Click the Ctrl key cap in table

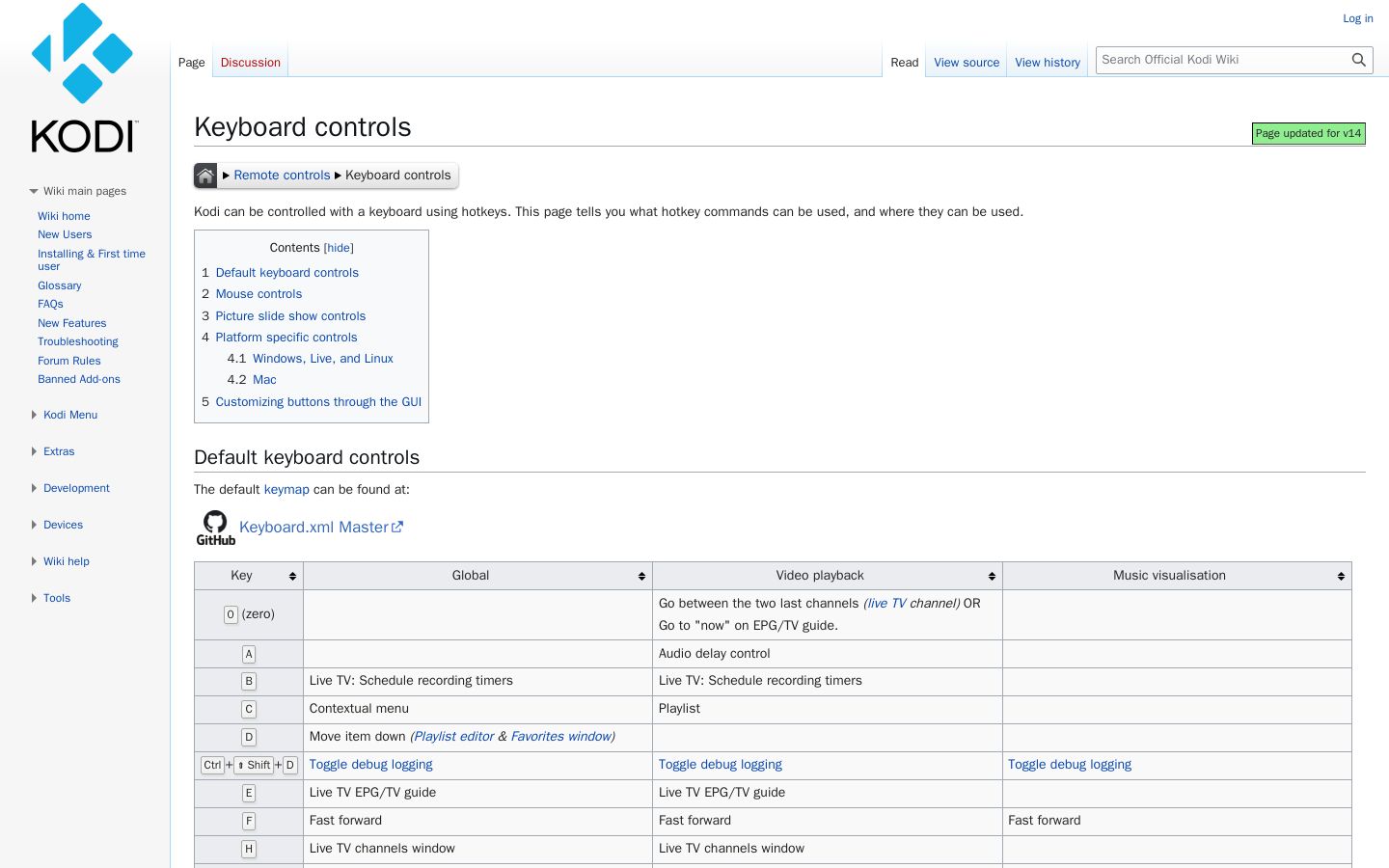[x=212, y=766]
